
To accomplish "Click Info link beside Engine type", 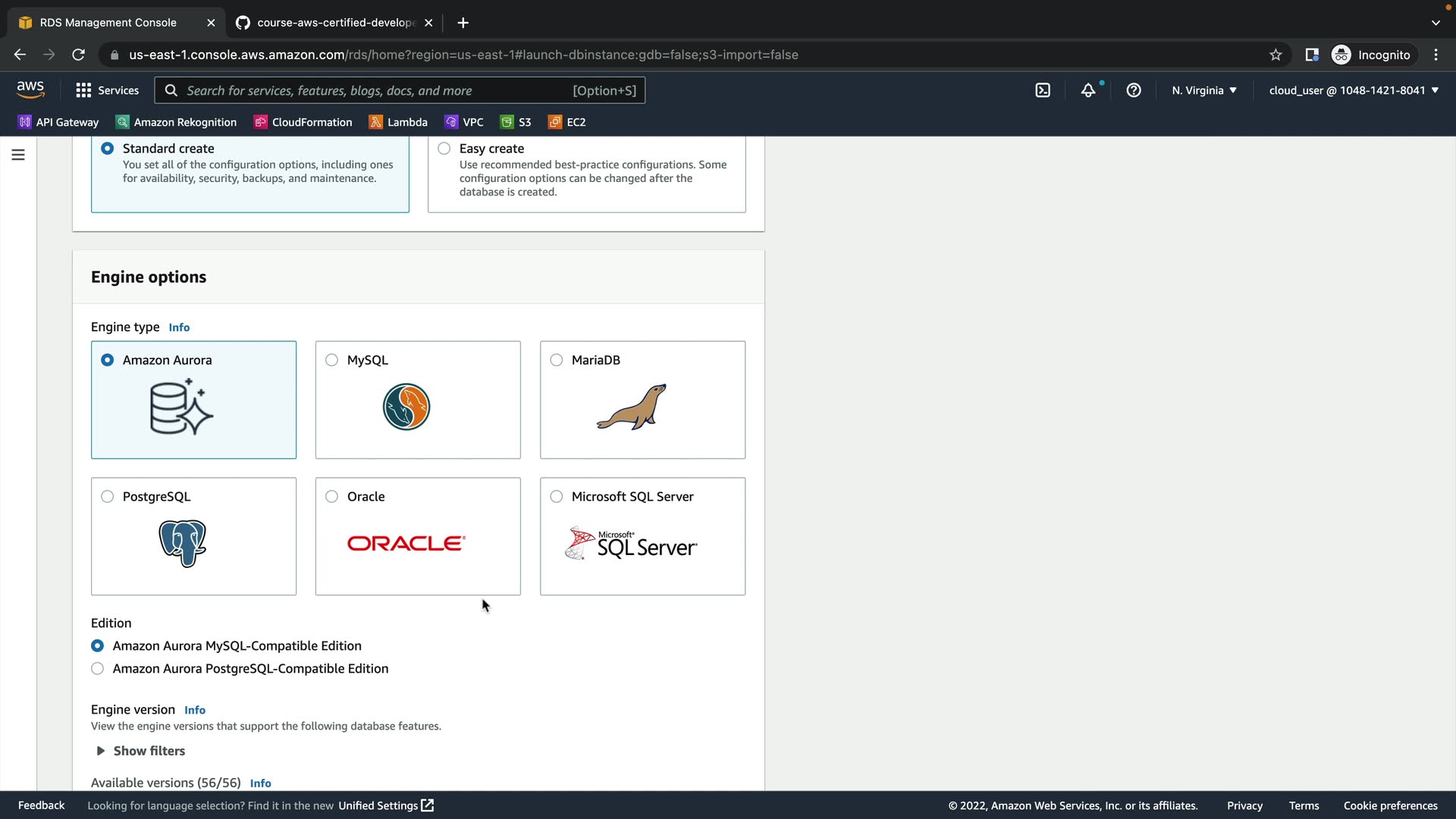I will tap(179, 328).
